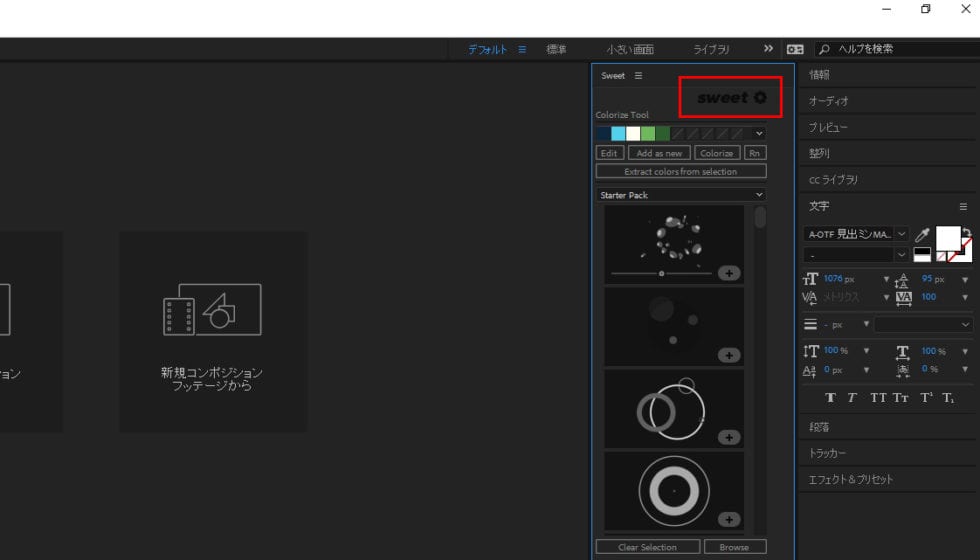Open tracking 100 dropdown arrow
Viewport: 980px width, 560px height.
[965, 298]
